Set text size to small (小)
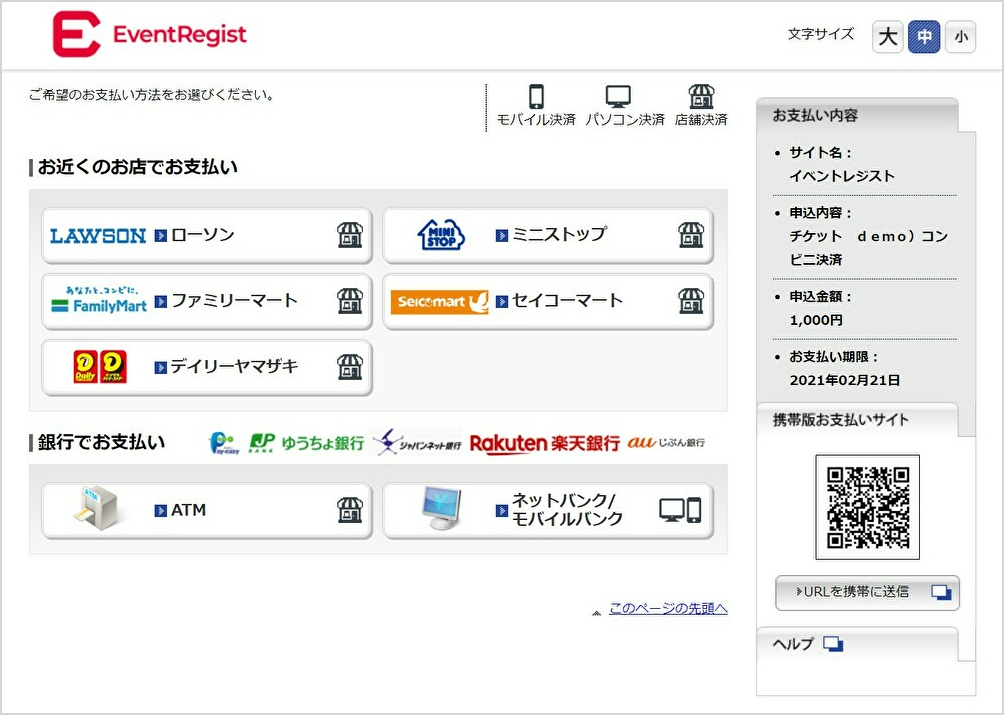The image size is (1004, 715). [x=960, y=36]
